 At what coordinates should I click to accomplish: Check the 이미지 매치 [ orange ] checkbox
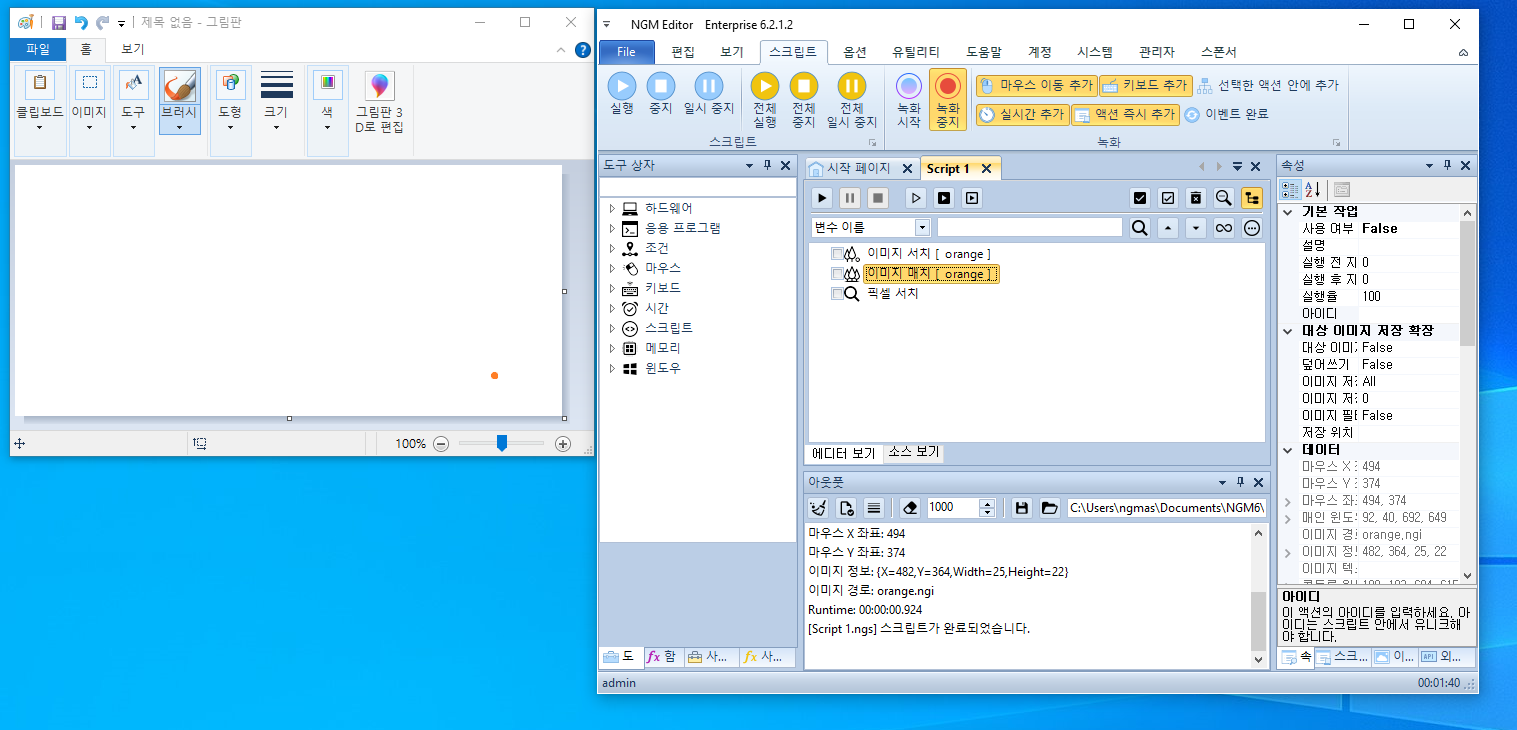837,274
